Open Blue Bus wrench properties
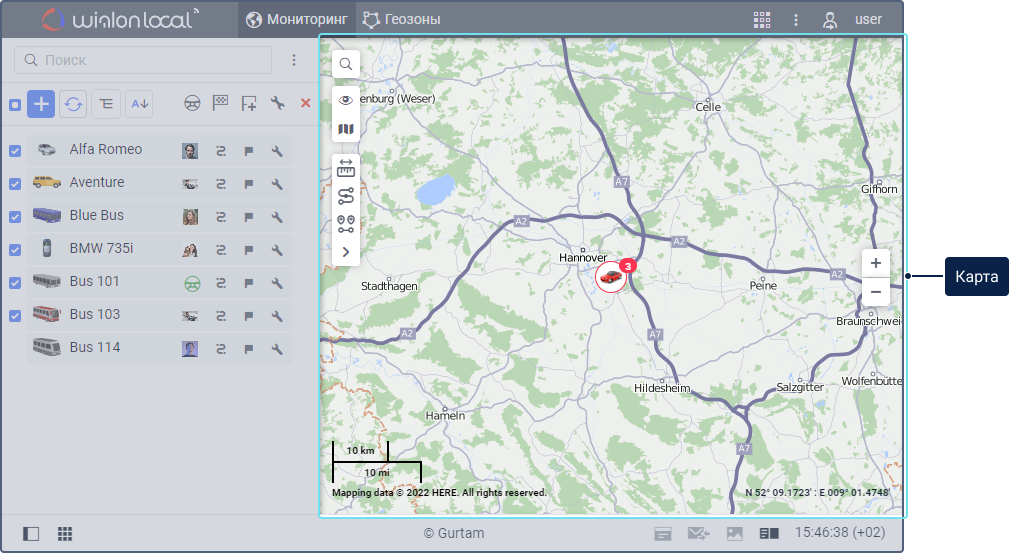Image resolution: width=1011 pixels, height=557 pixels. point(277,217)
